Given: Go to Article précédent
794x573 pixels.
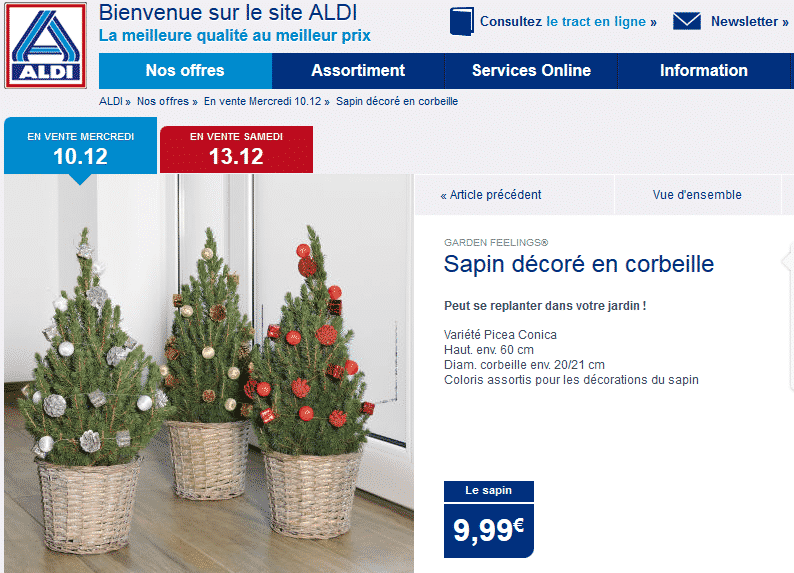Looking at the screenshot, I should 491,195.
